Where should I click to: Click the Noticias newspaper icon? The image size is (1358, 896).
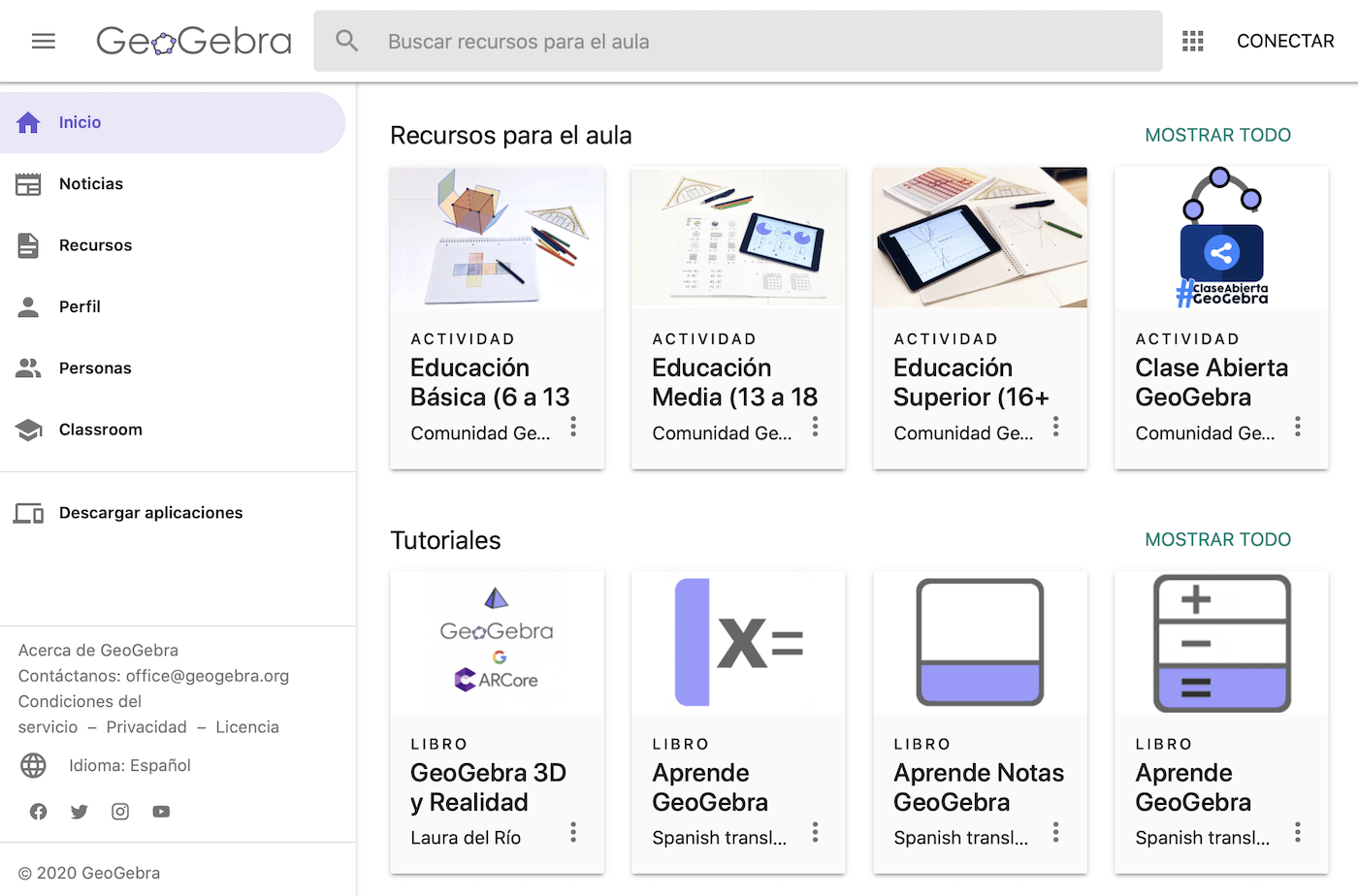[28, 184]
